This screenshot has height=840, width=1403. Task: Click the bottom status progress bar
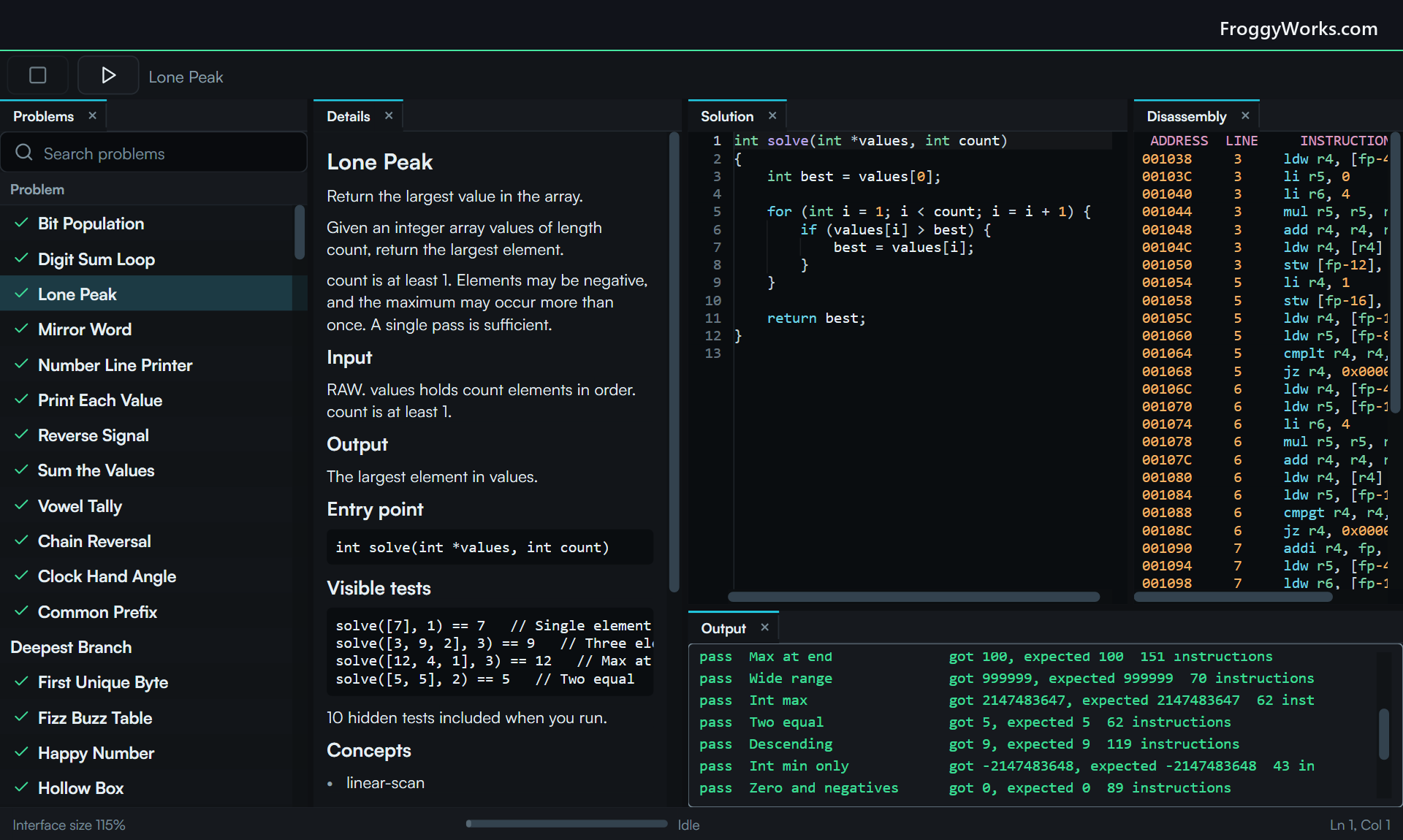[x=566, y=824]
